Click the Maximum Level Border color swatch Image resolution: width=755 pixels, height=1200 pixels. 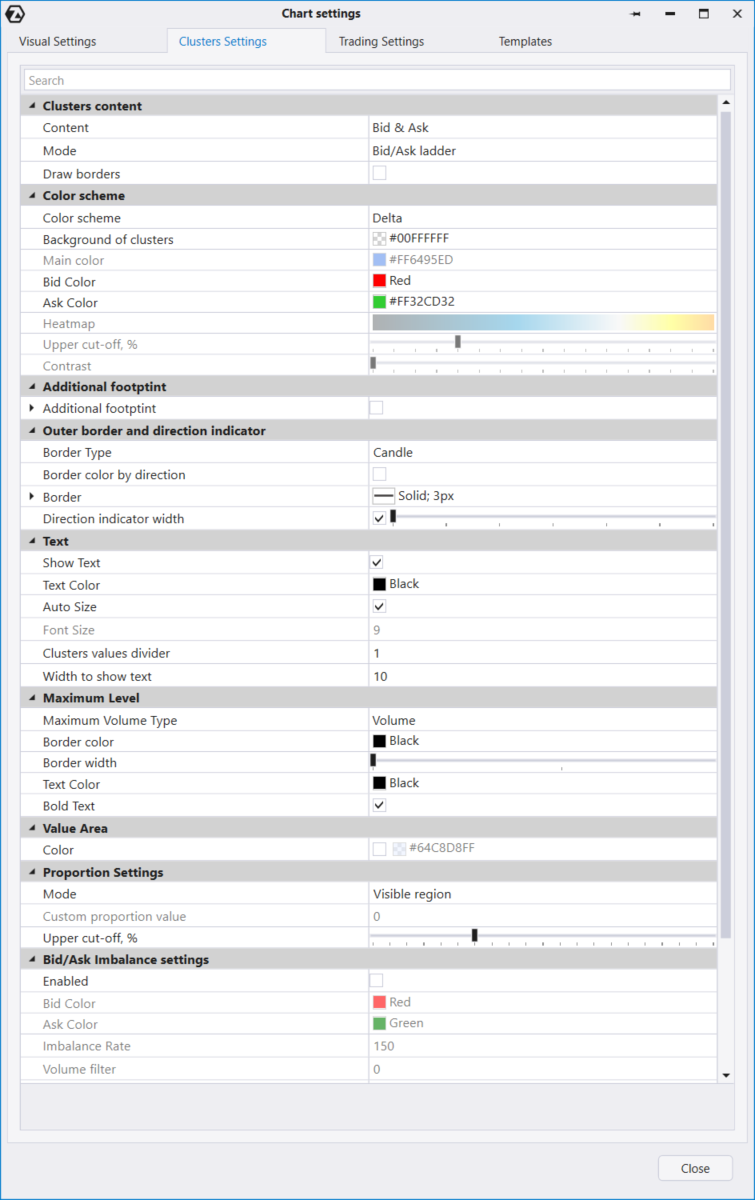[x=379, y=741]
